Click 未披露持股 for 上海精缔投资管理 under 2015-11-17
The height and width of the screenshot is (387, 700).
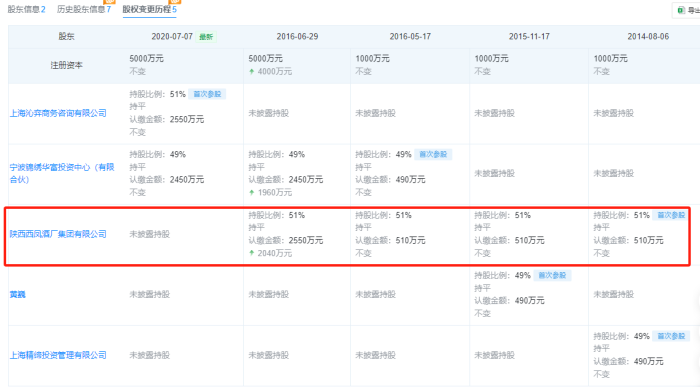(495, 355)
